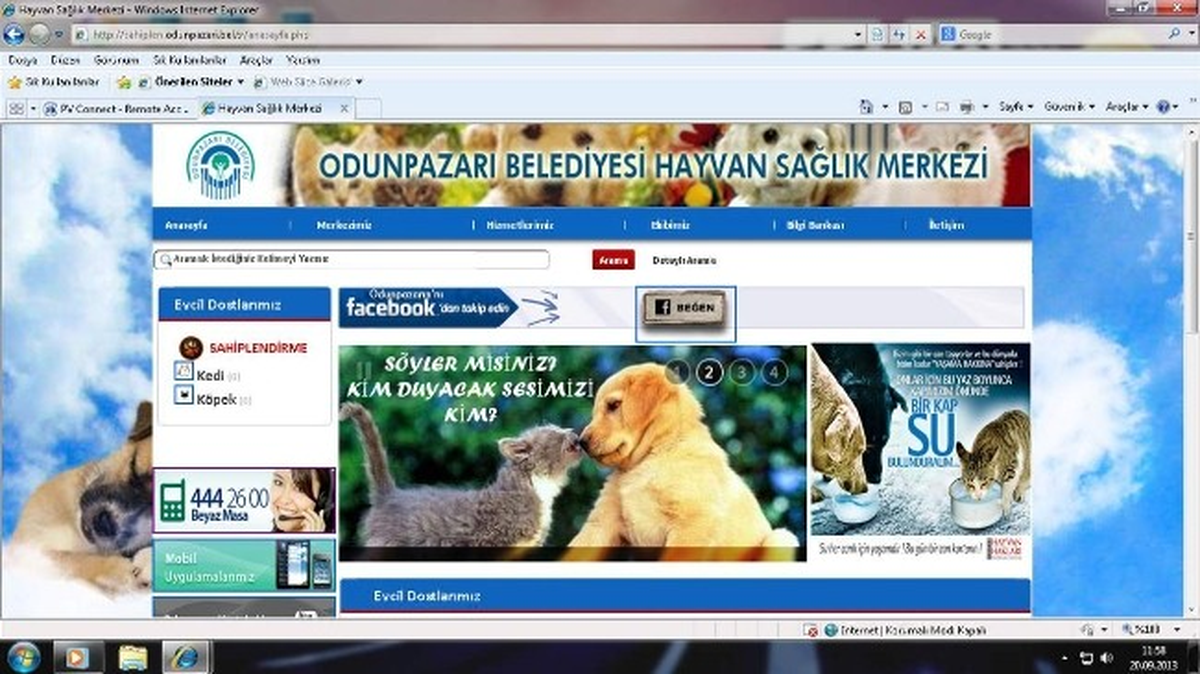
Task: Open the Hizmetlerimiz navigation link
Action: 519,226
